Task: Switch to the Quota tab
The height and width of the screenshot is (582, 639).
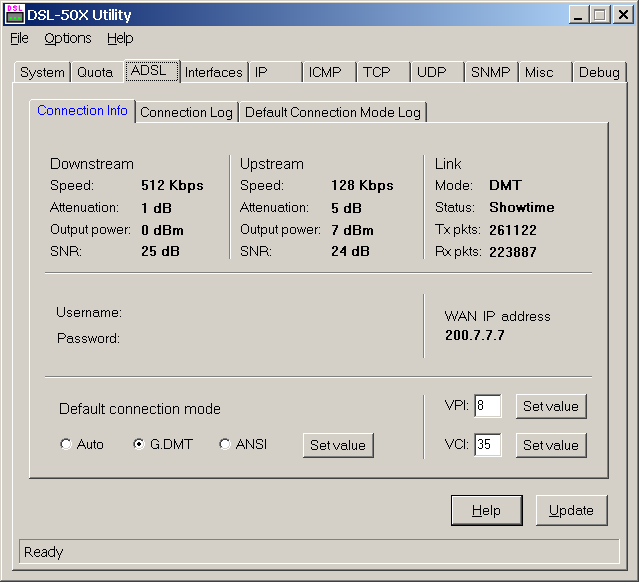Action: (x=97, y=72)
